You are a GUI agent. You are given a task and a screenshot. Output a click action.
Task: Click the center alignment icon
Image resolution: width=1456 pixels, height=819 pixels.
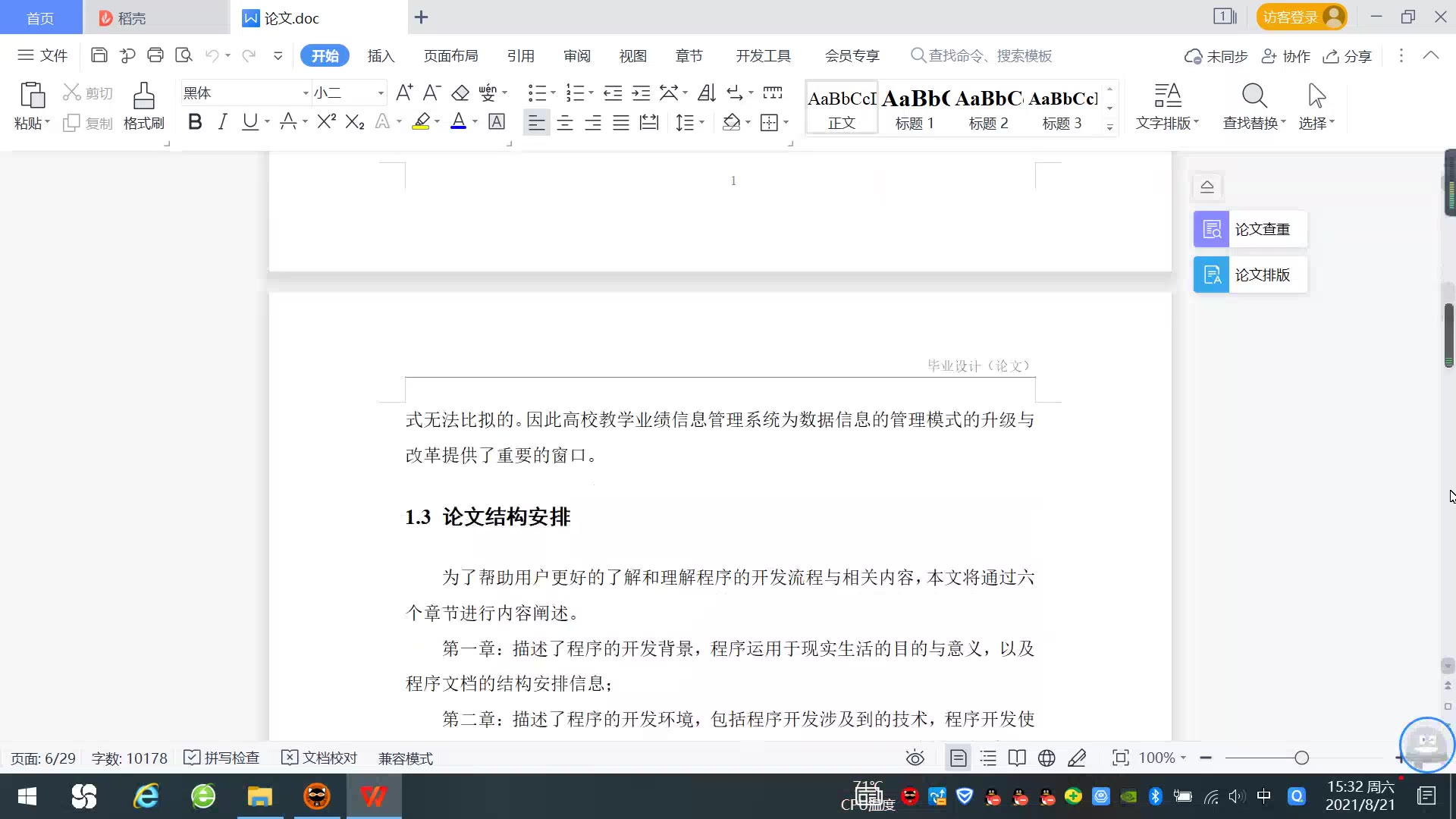click(x=565, y=123)
